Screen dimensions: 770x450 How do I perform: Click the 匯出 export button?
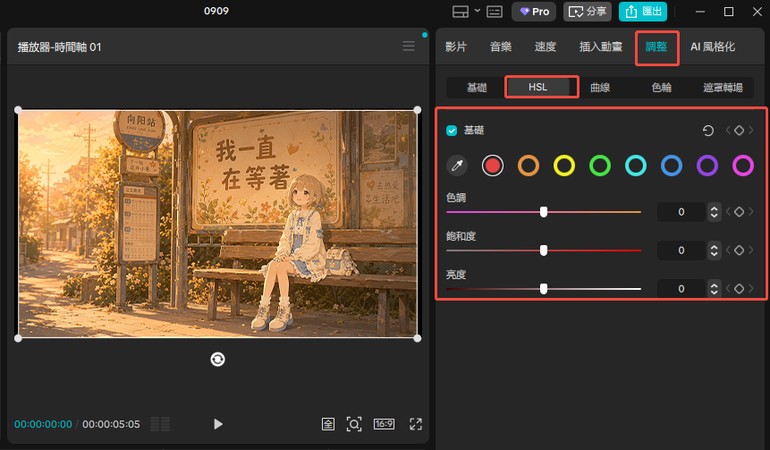643,11
